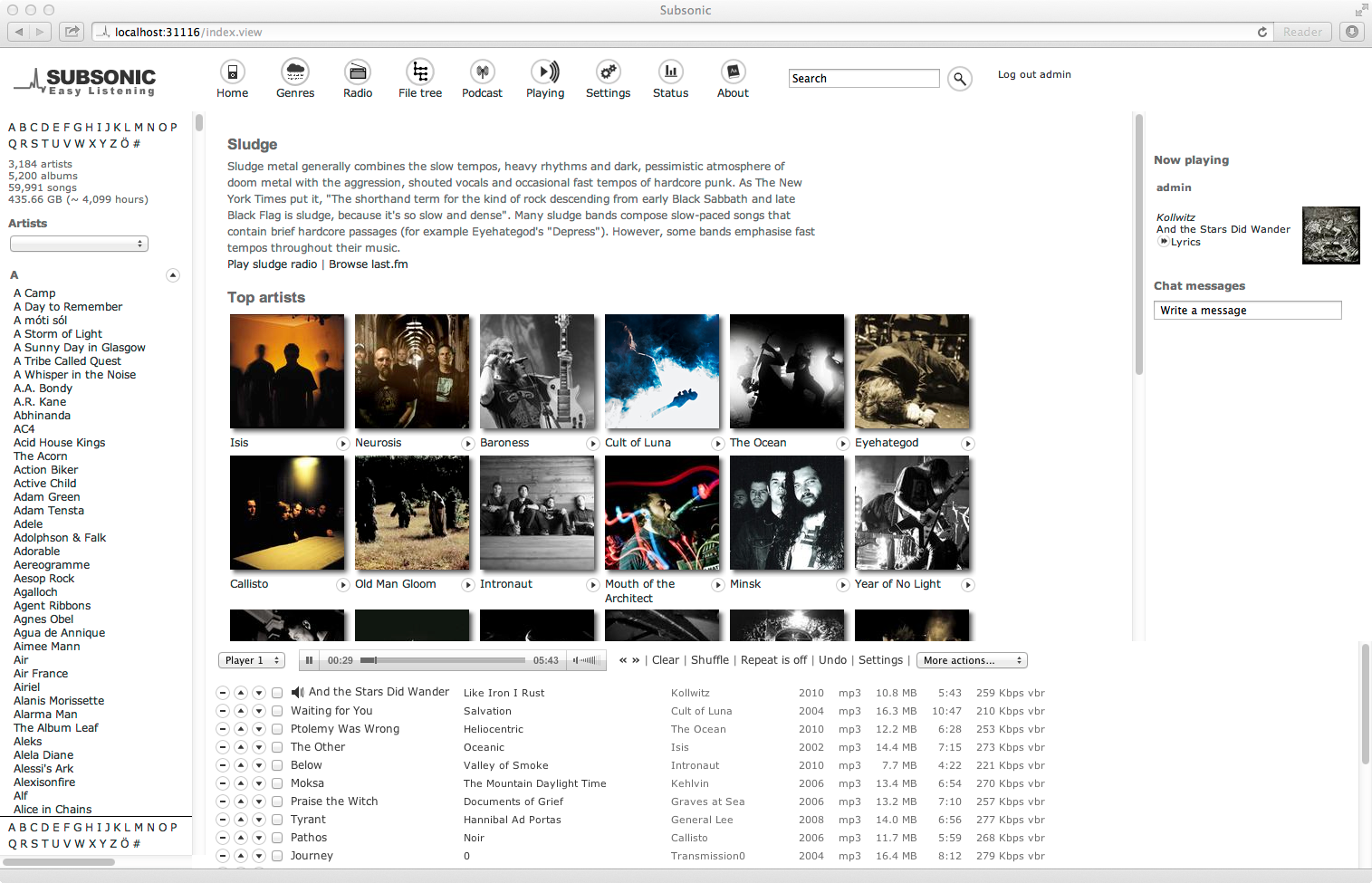
Task: Open the Player 1 dropdown
Action: 252,661
